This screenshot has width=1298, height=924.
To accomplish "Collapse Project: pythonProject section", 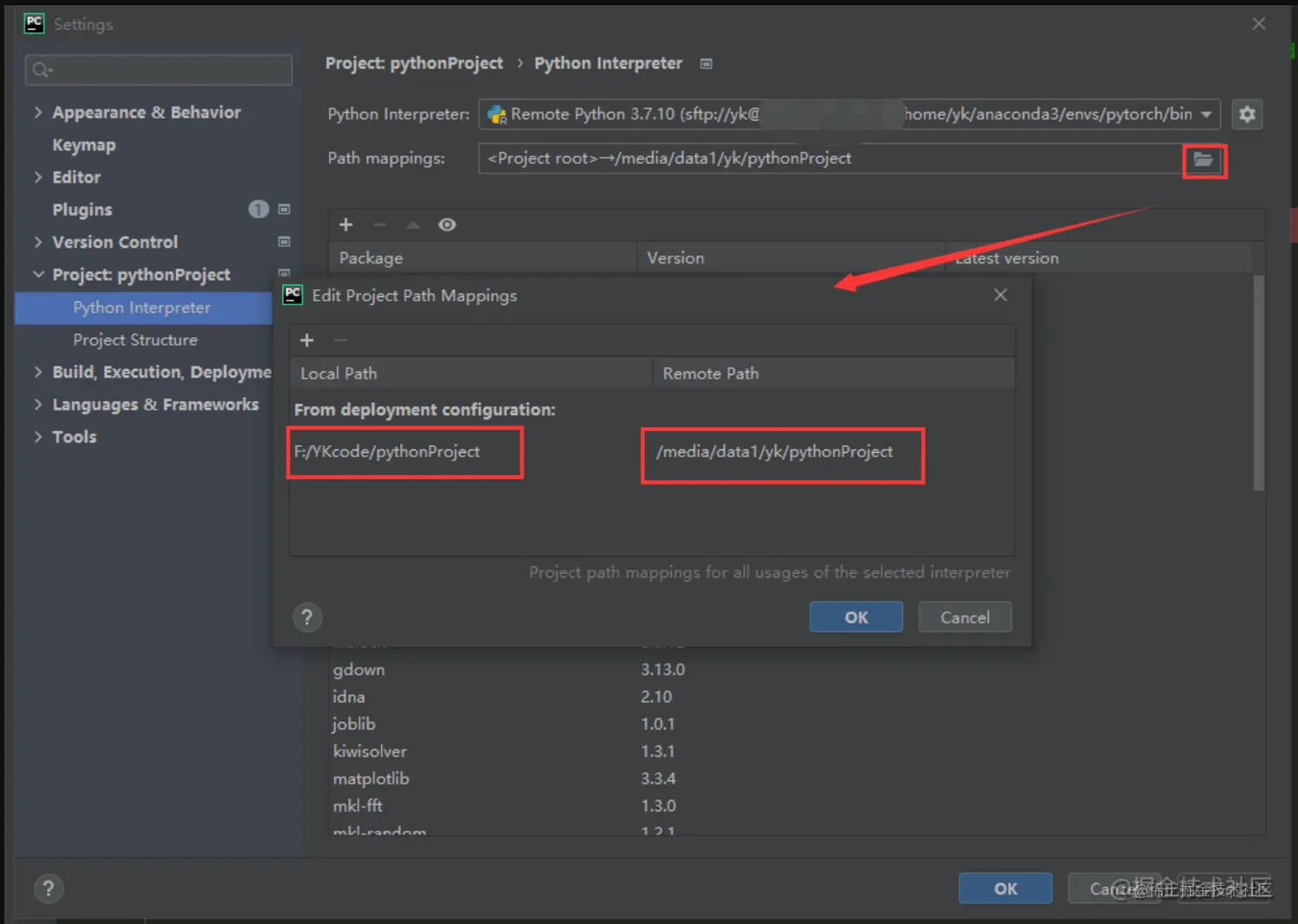I will 38,275.
